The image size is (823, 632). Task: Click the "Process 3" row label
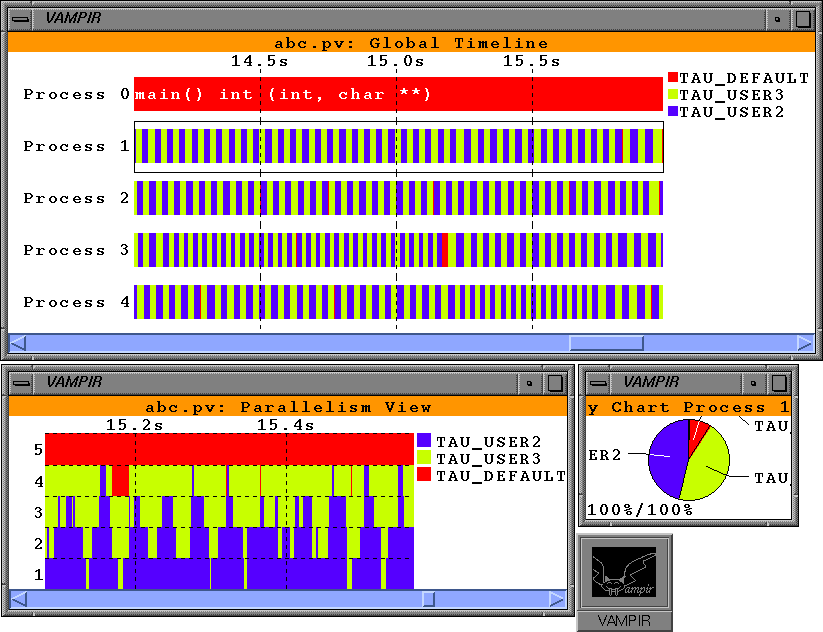point(77,250)
